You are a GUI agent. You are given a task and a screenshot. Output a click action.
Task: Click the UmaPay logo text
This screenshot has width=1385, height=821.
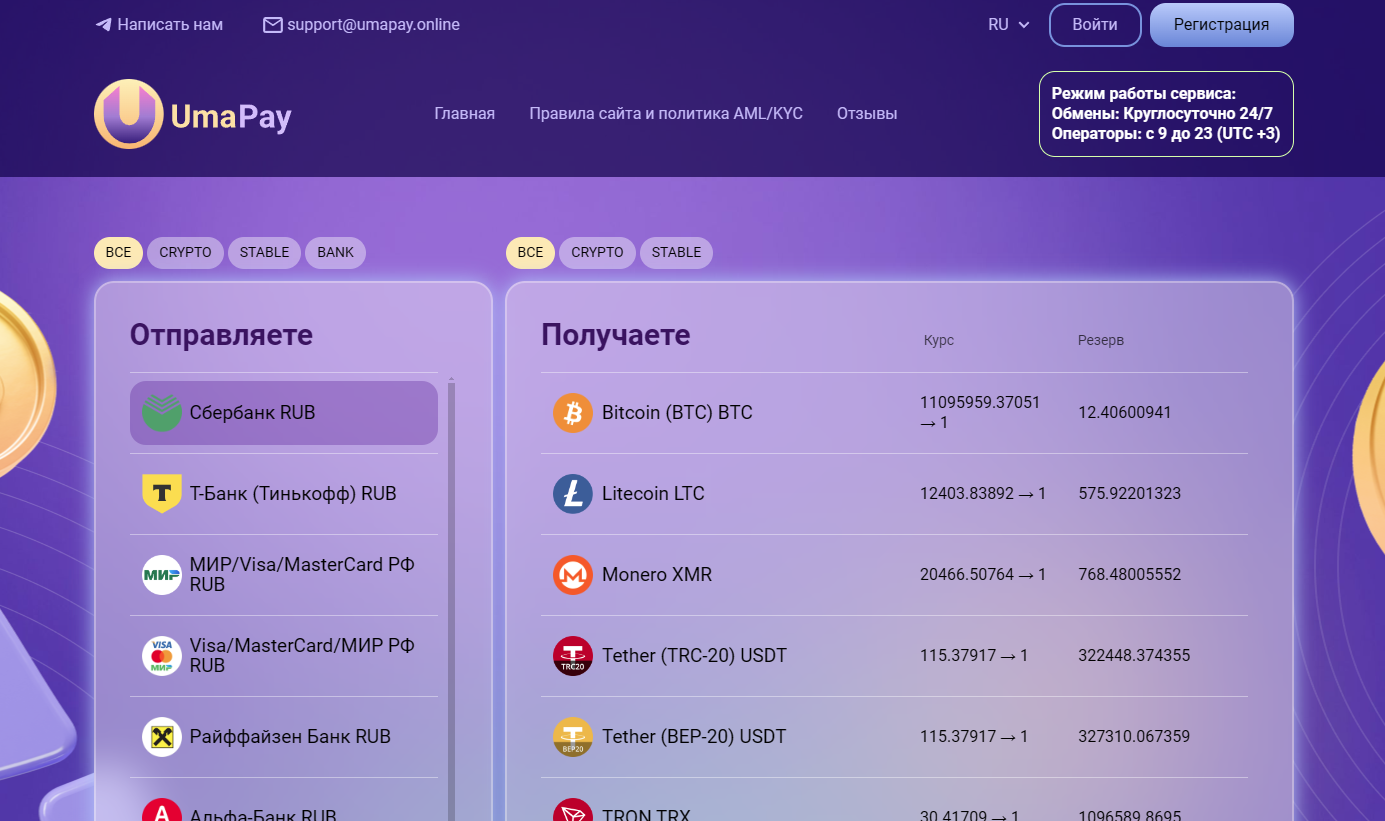pyautogui.click(x=231, y=116)
